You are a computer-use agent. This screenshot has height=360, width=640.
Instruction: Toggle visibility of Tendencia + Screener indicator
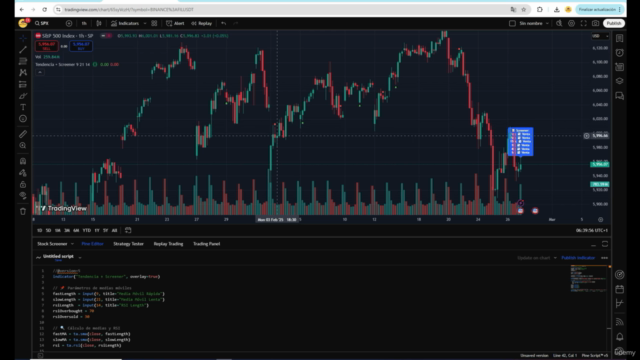[95, 64]
